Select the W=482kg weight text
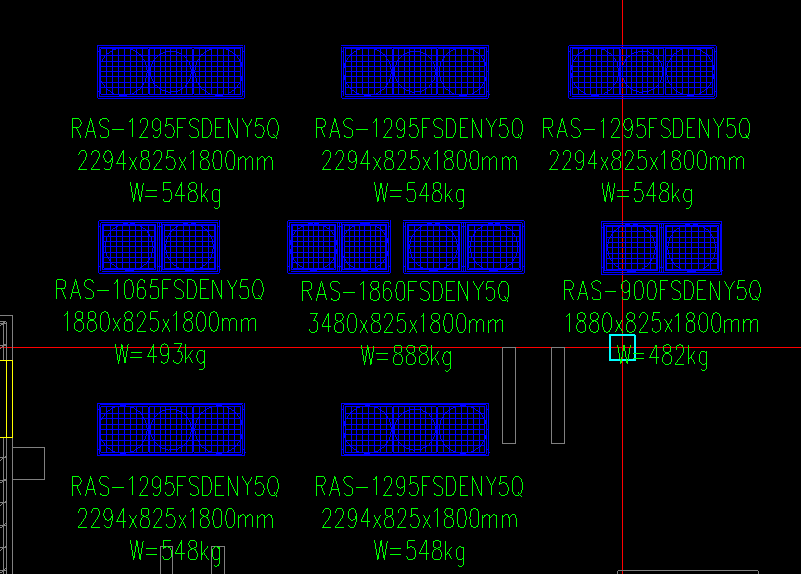The height and width of the screenshot is (574, 801). [663, 356]
